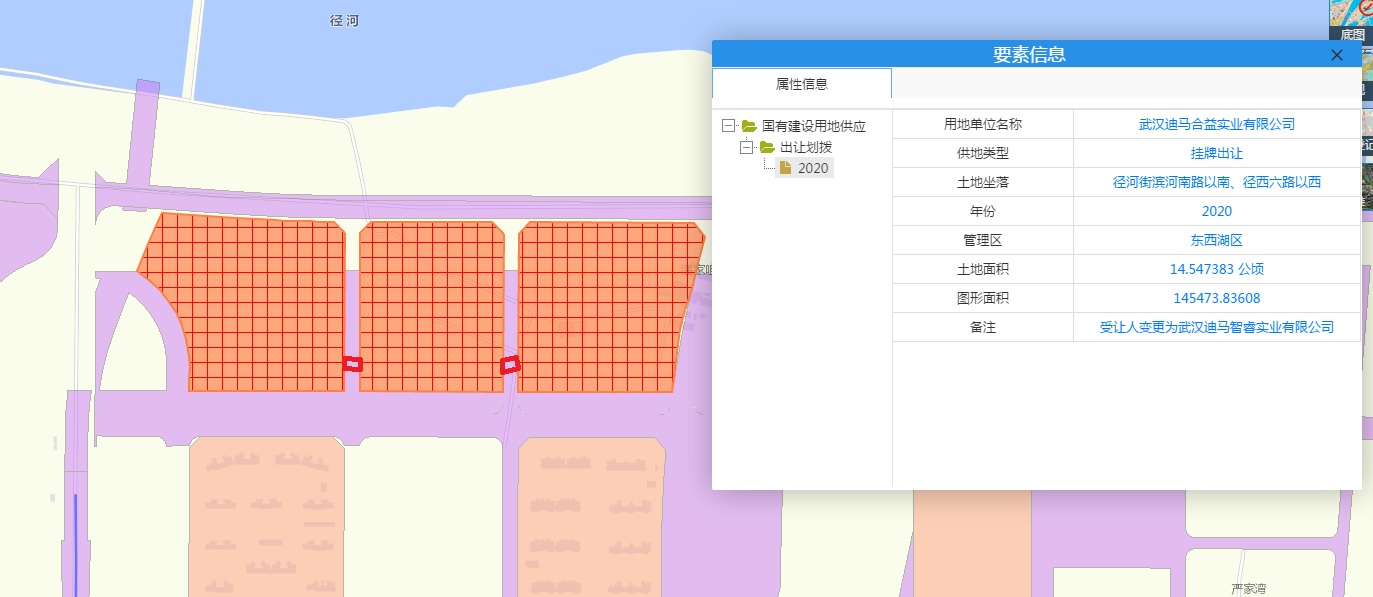Click the right red-gridded land parcel
This screenshot has width=1373, height=597.
(x=607, y=305)
